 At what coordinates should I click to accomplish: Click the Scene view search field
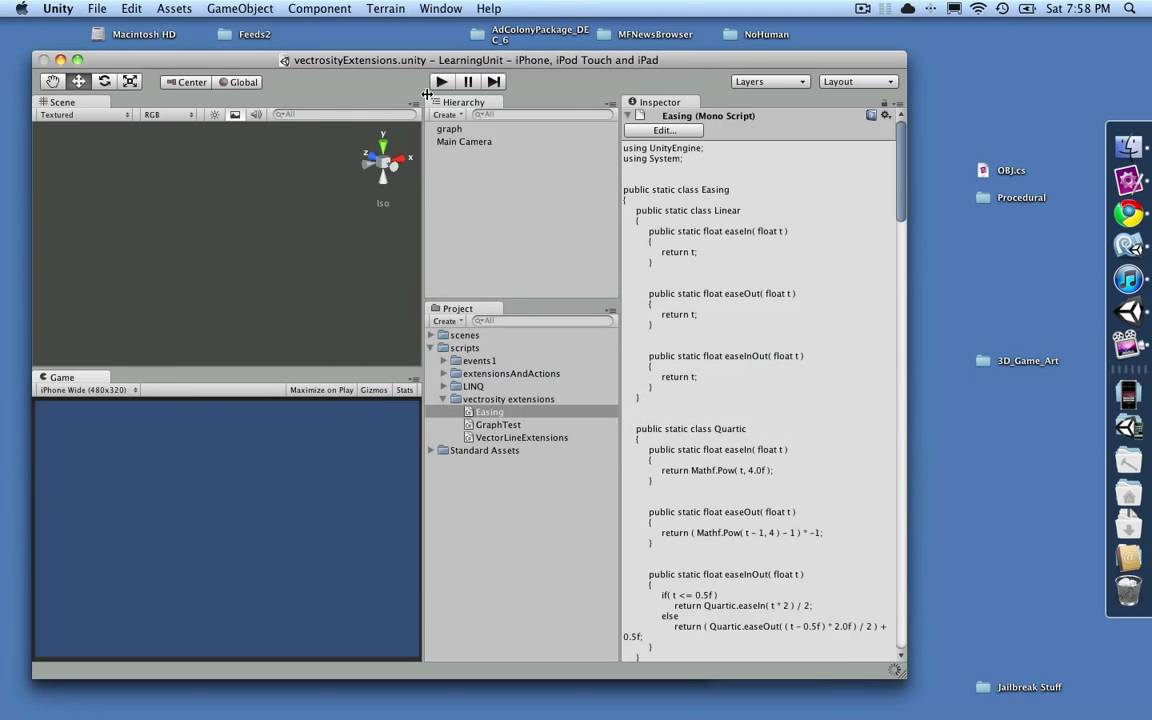pos(344,115)
